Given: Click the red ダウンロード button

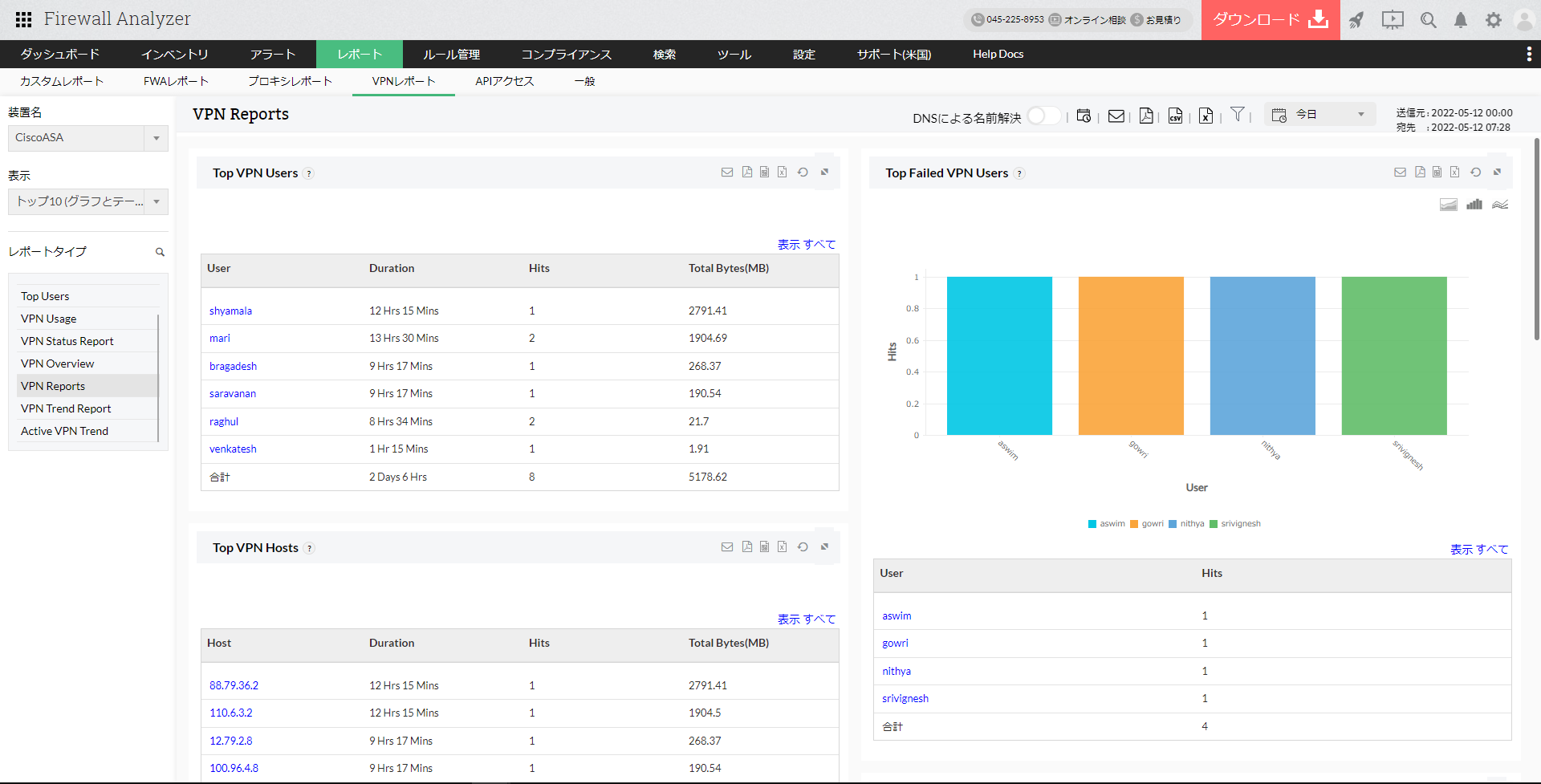Looking at the screenshot, I should click(x=1270, y=20).
